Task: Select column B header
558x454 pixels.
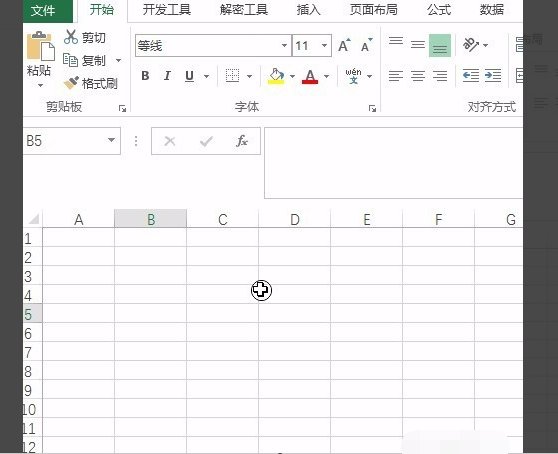Action: [x=151, y=219]
